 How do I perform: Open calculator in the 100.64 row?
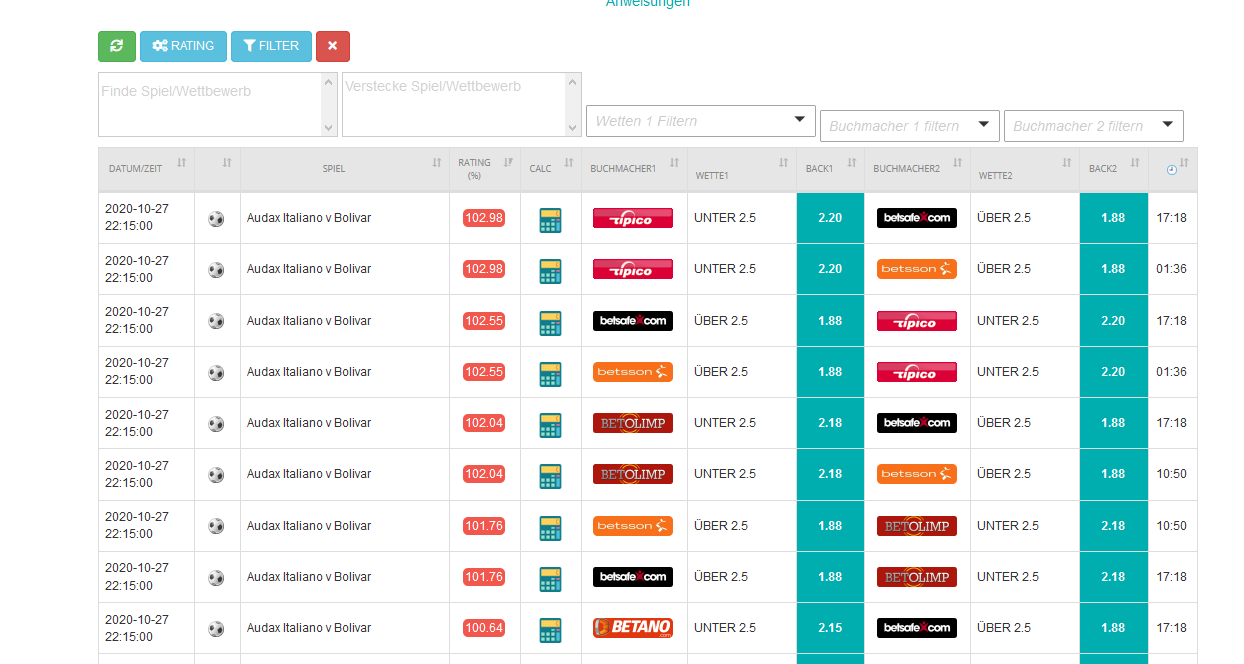550,629
